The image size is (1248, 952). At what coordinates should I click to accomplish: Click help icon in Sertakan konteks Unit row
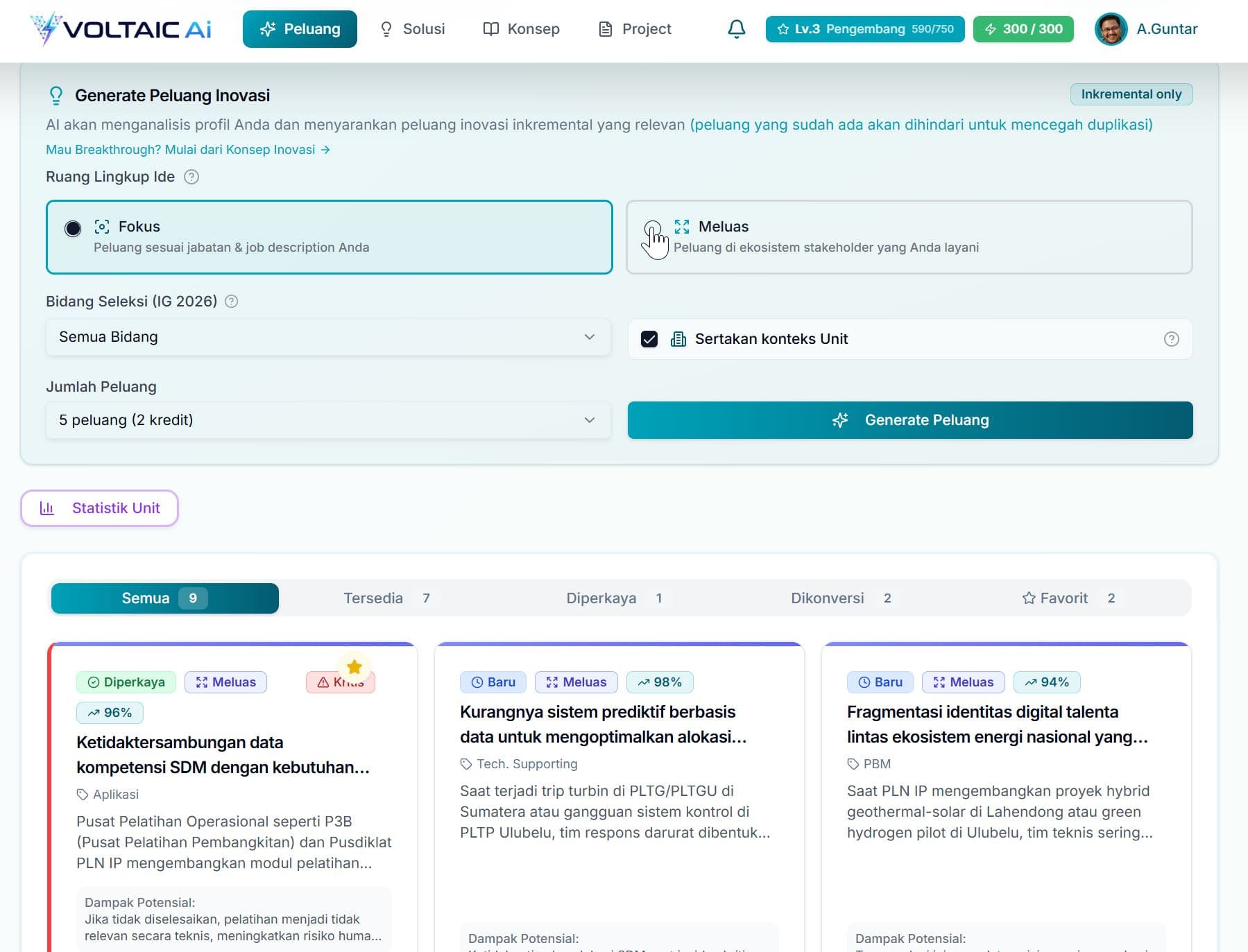[1171, 339]
